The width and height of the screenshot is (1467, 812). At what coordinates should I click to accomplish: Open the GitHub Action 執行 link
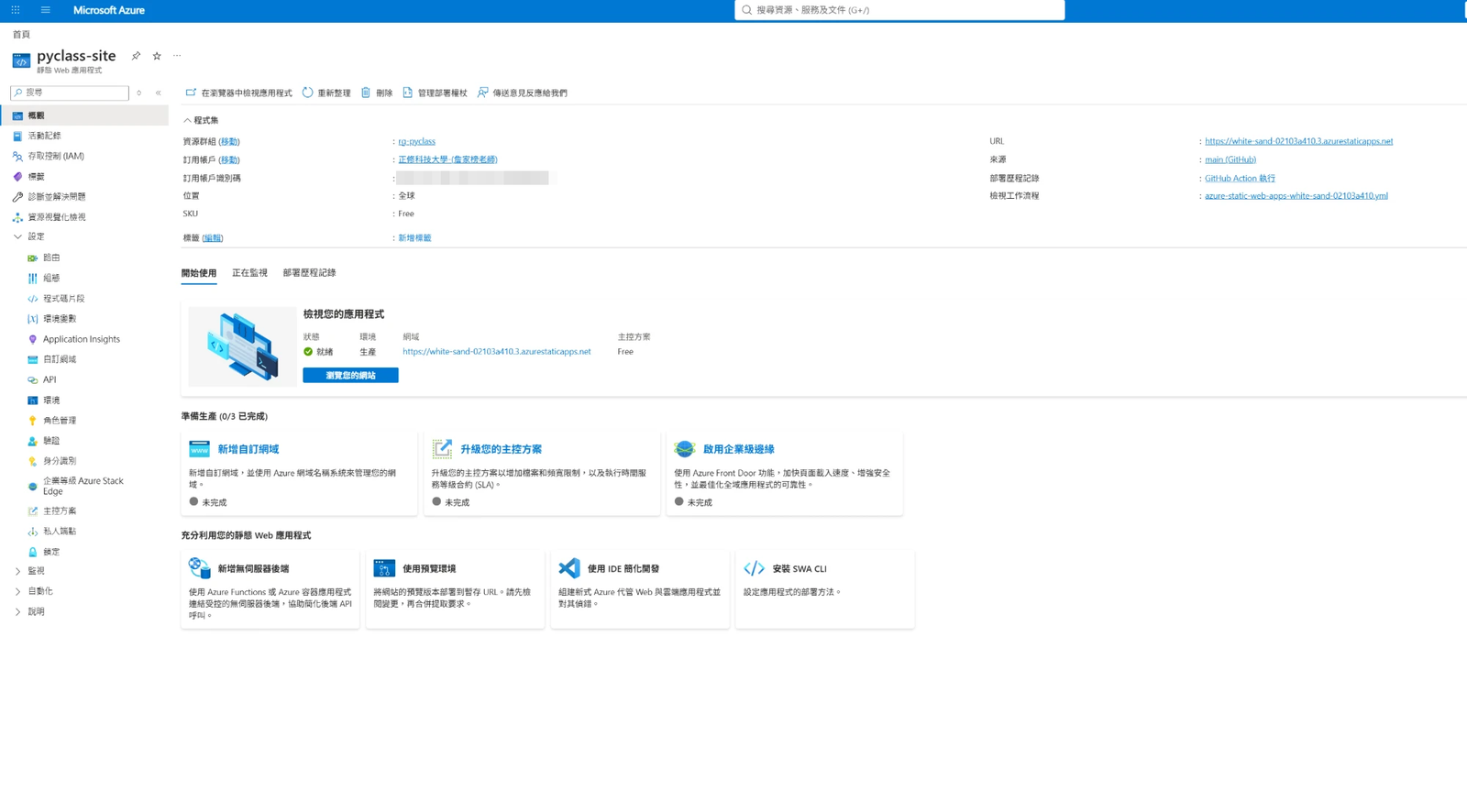[x=1240, y=178]
